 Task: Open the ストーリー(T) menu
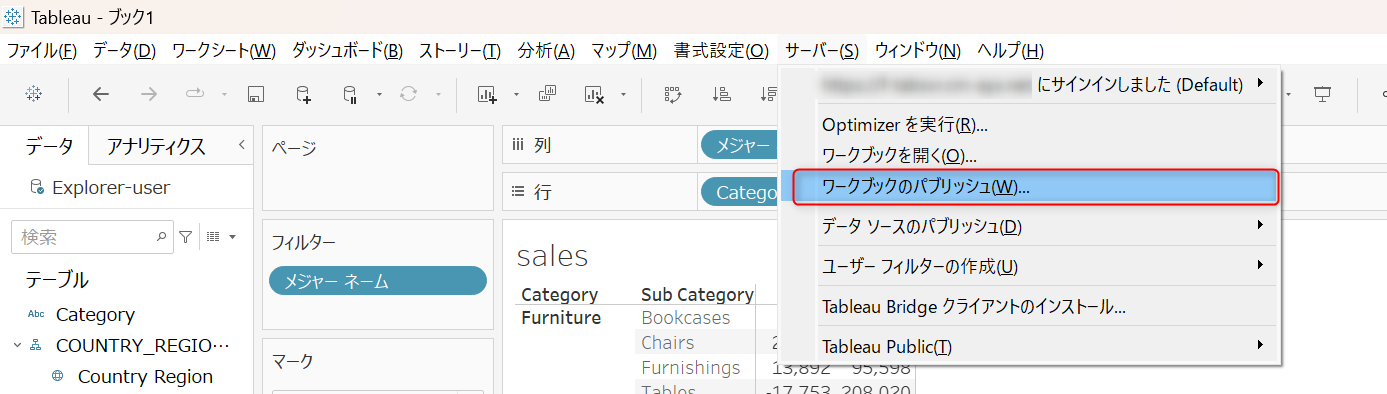[460, 50]
